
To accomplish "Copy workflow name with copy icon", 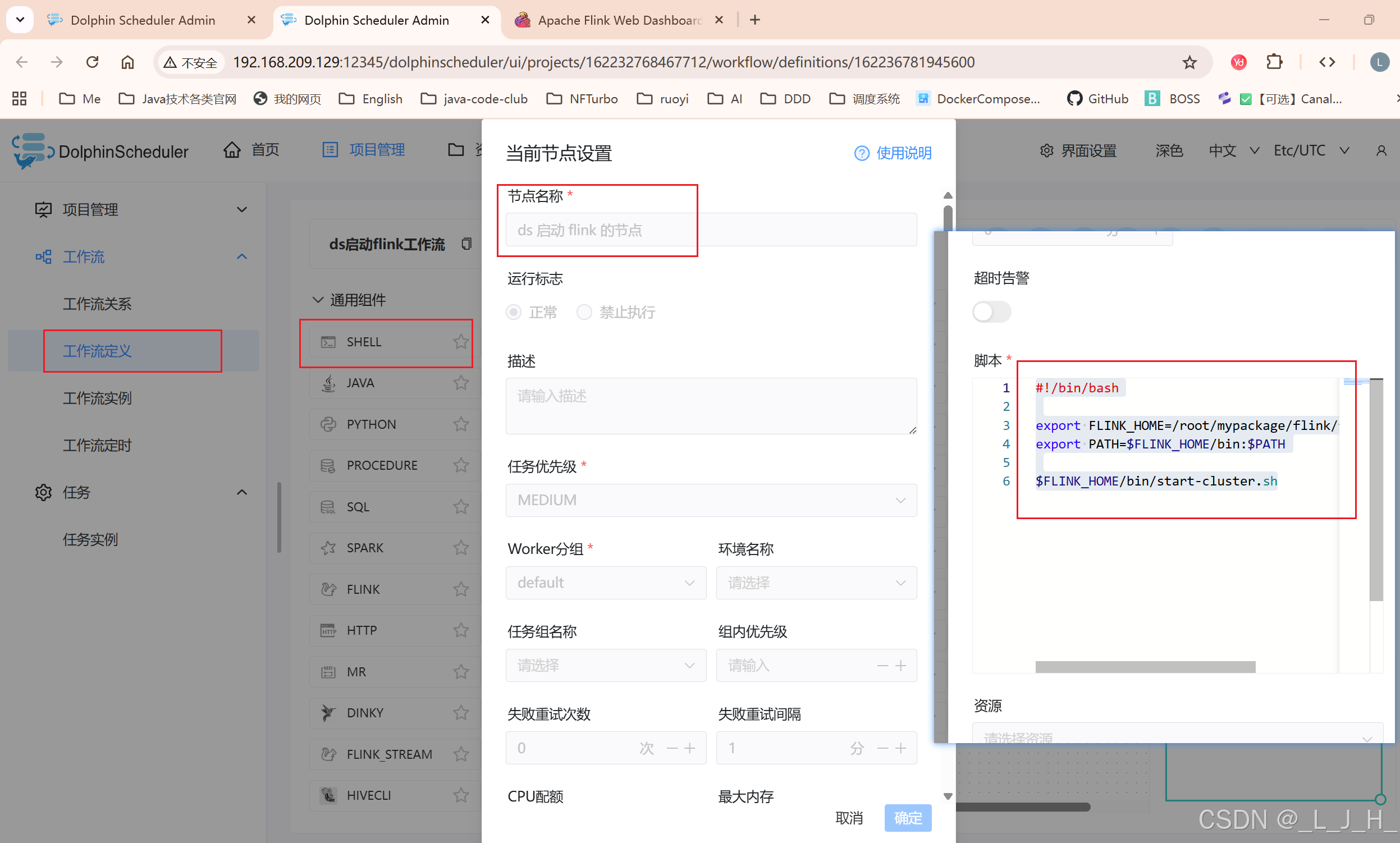I will [x=466, y=244].
